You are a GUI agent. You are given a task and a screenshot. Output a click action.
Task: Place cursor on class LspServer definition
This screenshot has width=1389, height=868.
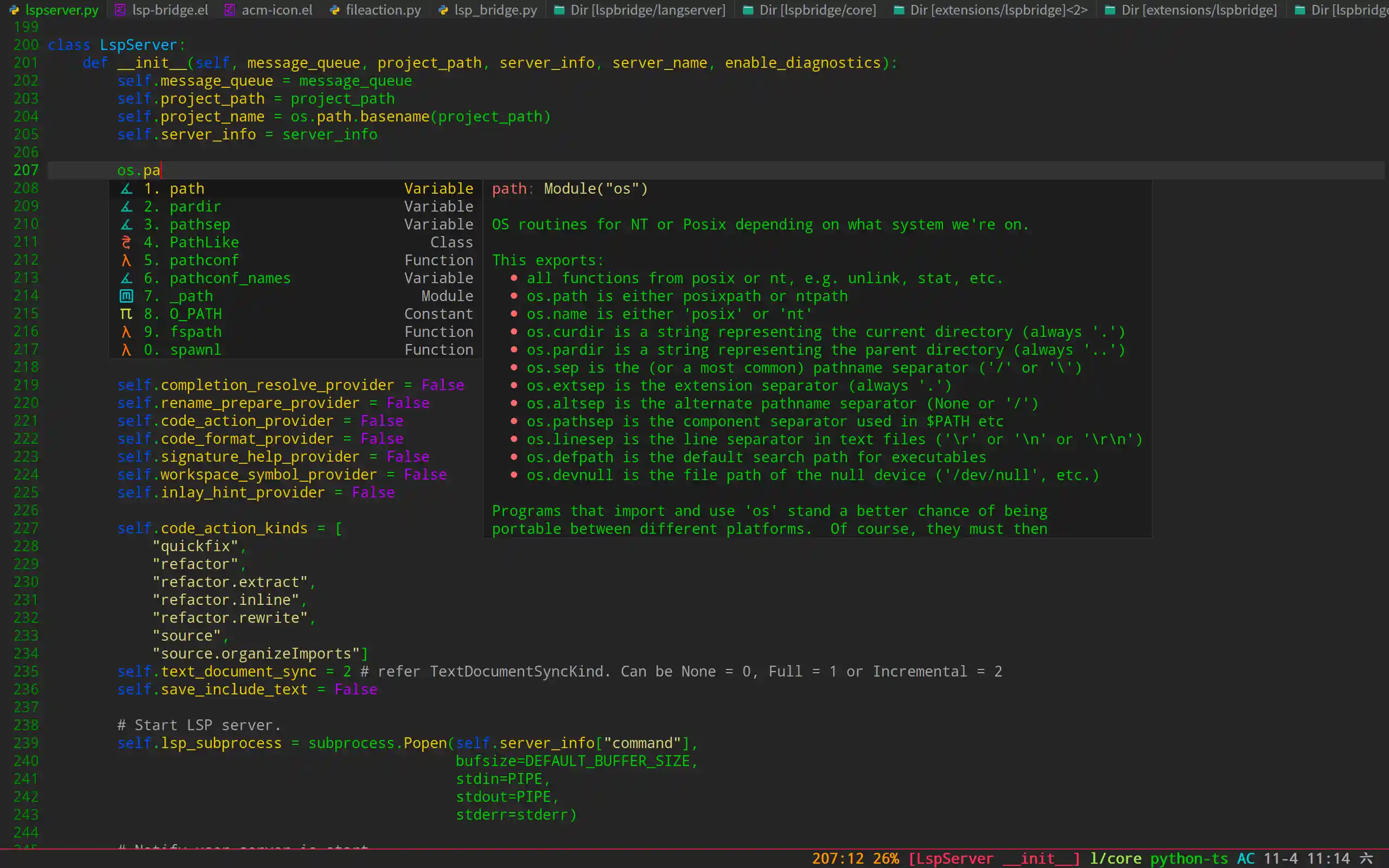pyautogui.click(x=138, y=45)
